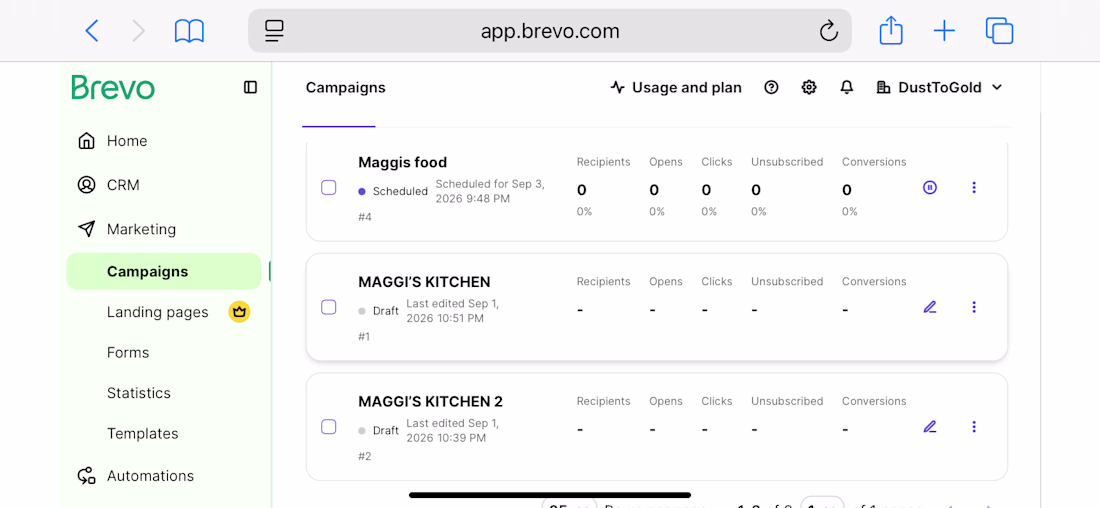This screenshot has width=1100, height=508.
Task: Click the CRM person icon
Action: coord(86,185)
